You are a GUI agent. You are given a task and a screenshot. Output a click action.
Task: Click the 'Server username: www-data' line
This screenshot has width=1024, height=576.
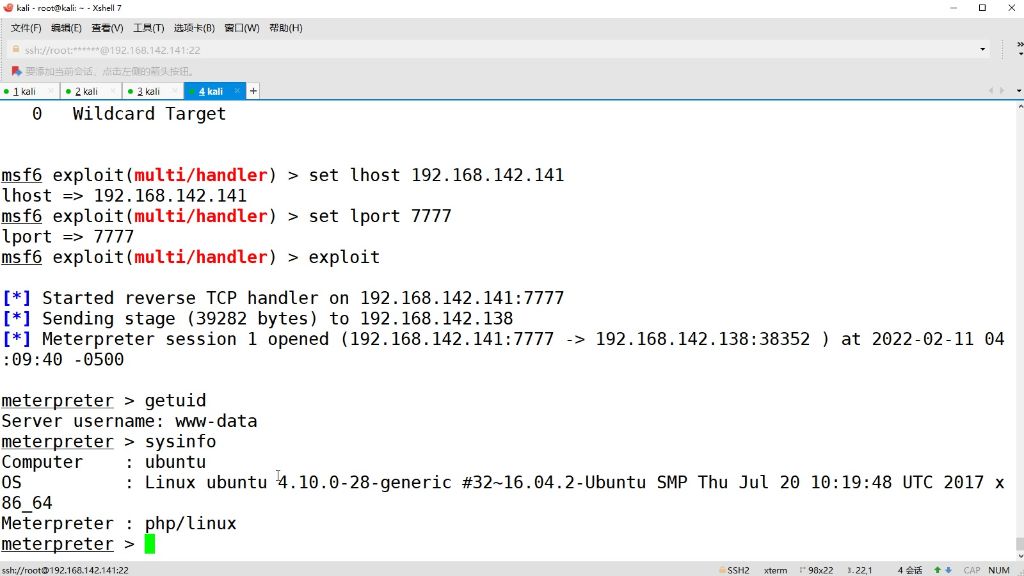click(129, 421)
